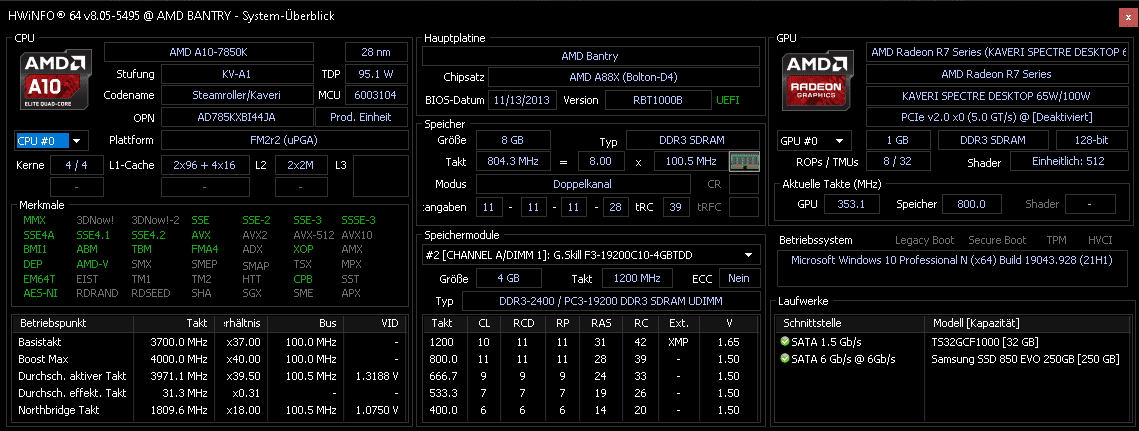The image size is (1139, 431).
Task: Close the HWiNFO System-Überblick window
Action: (1128, 17)
